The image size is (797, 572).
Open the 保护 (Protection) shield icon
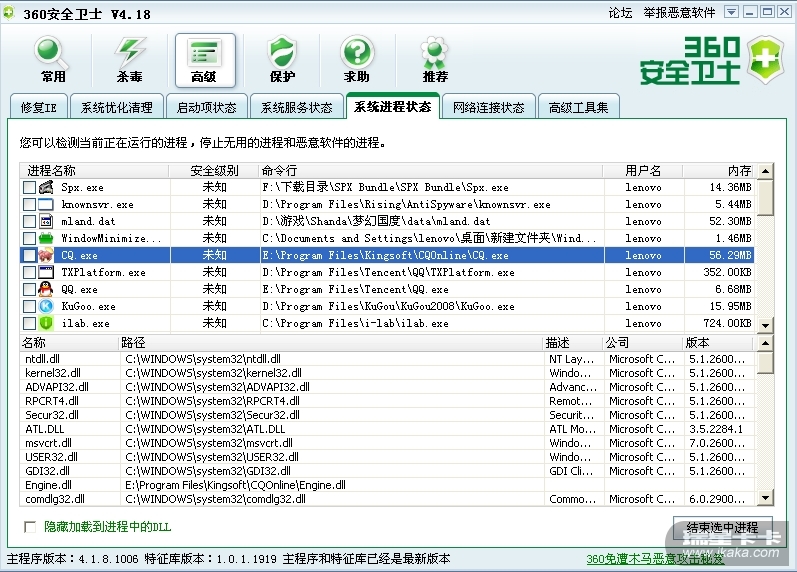pyautogui.click(x=282, y=59)
